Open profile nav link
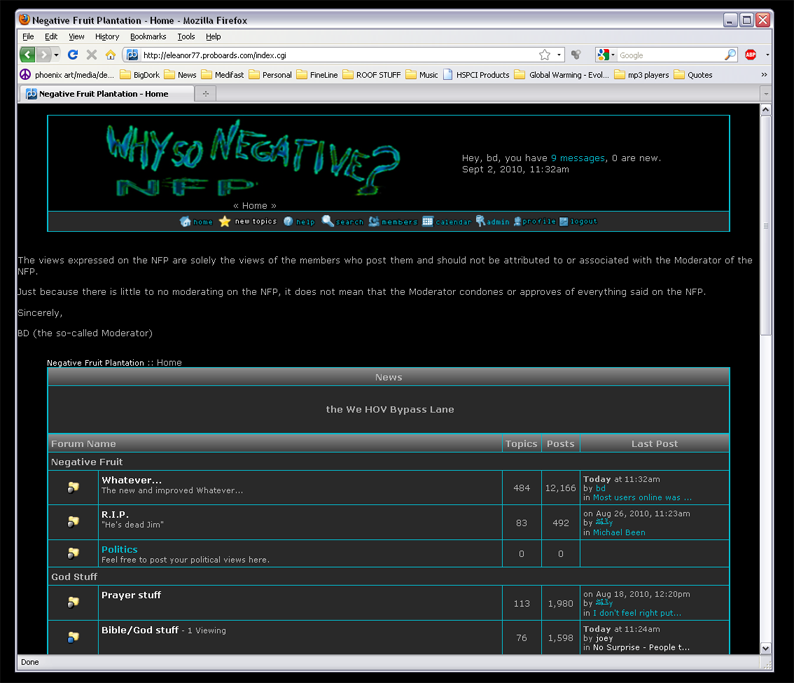The width and height of the screenshot is (794, 683). [x=534, y=222]
